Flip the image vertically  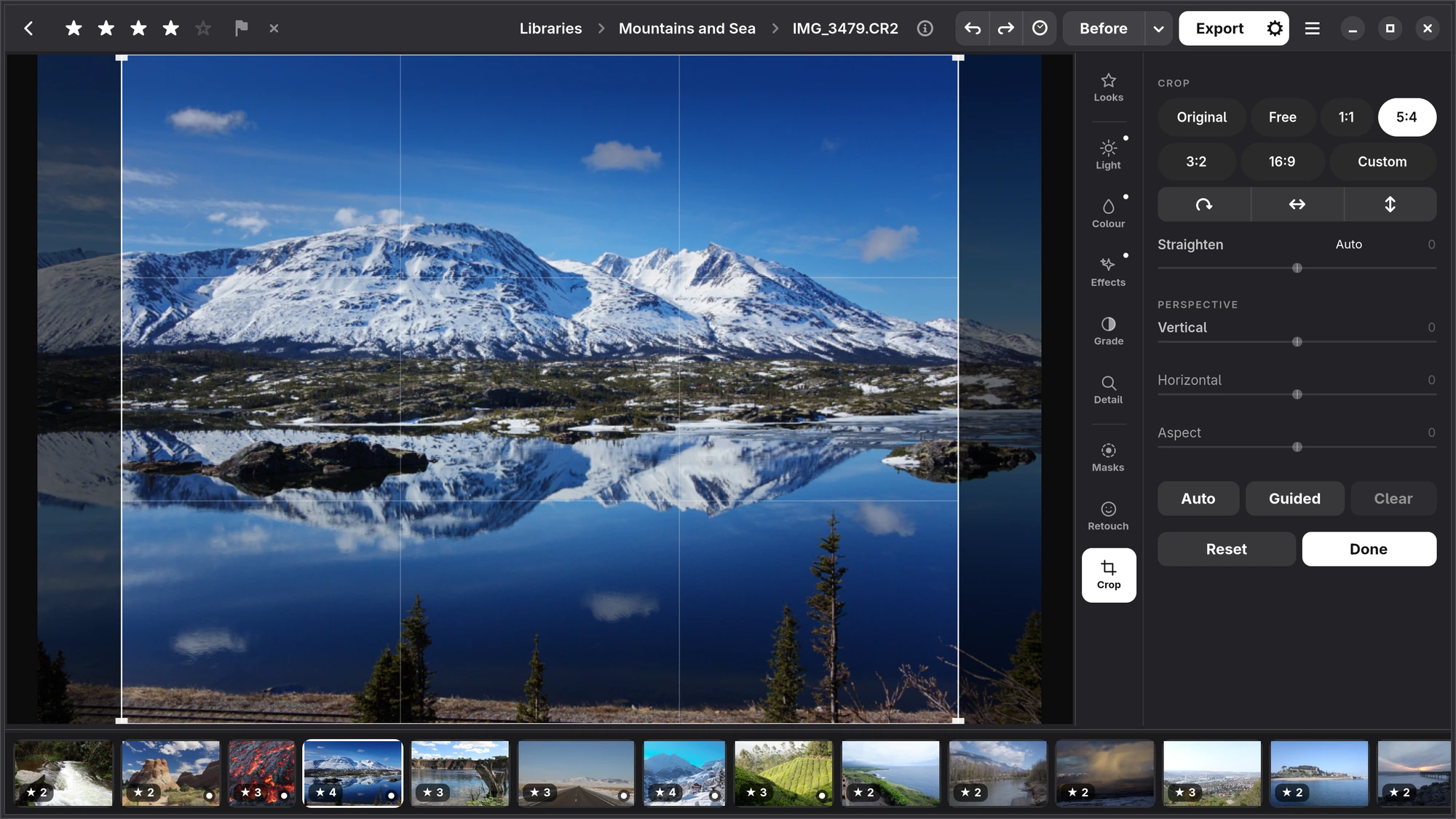[x=1390, y=205]
